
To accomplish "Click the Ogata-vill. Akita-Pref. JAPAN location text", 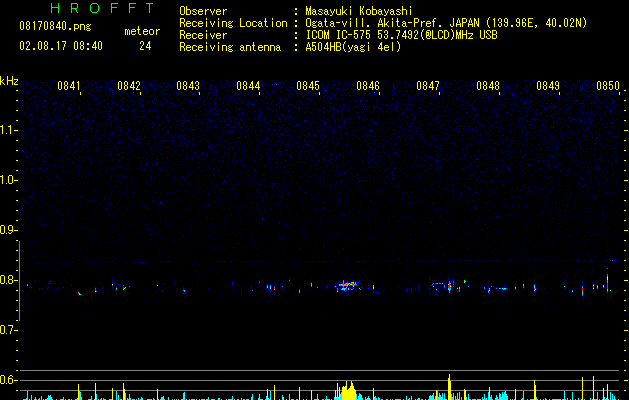I will coord(446,23).
